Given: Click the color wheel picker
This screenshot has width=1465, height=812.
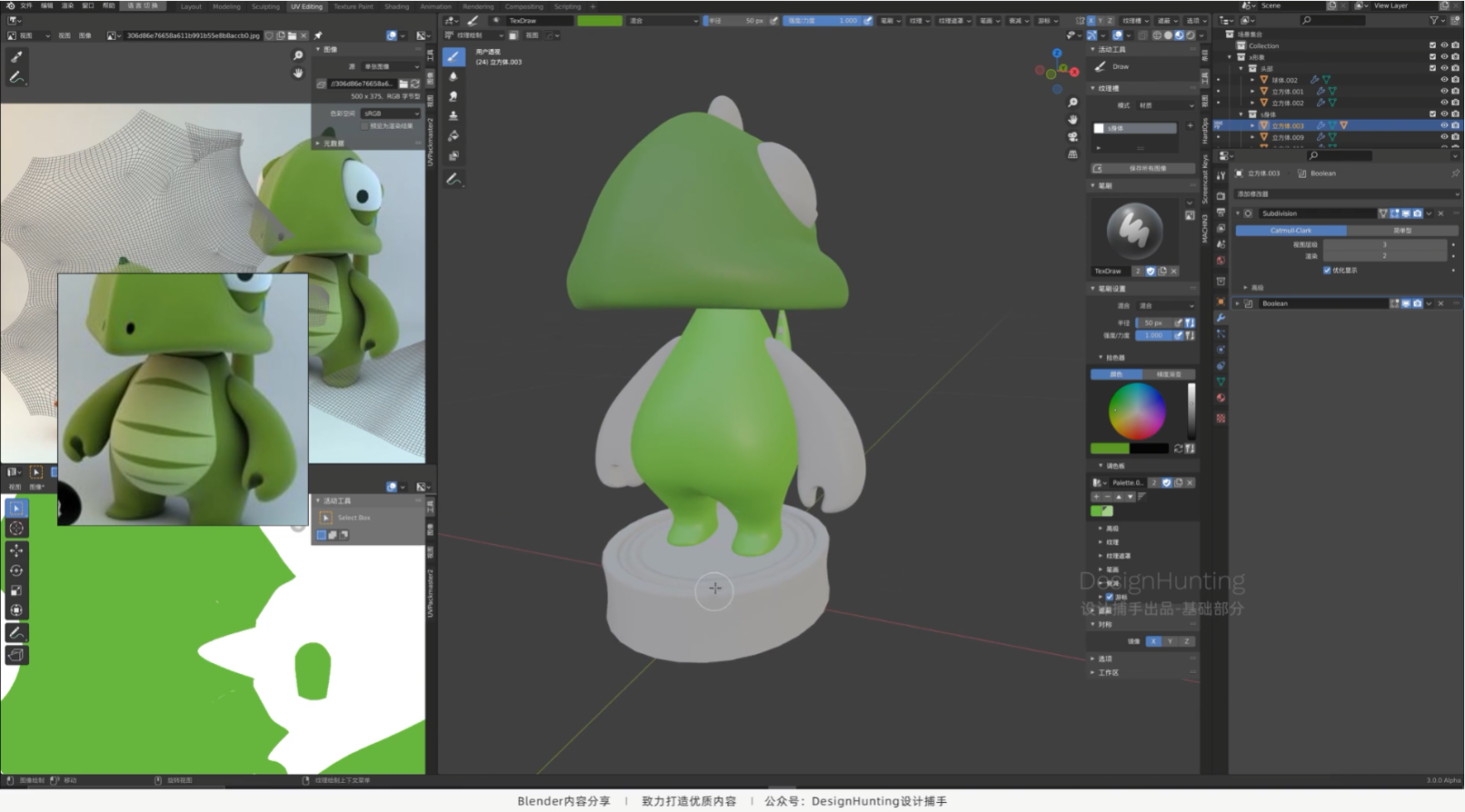Looking at the screenshot, I should click(1137, 411).
